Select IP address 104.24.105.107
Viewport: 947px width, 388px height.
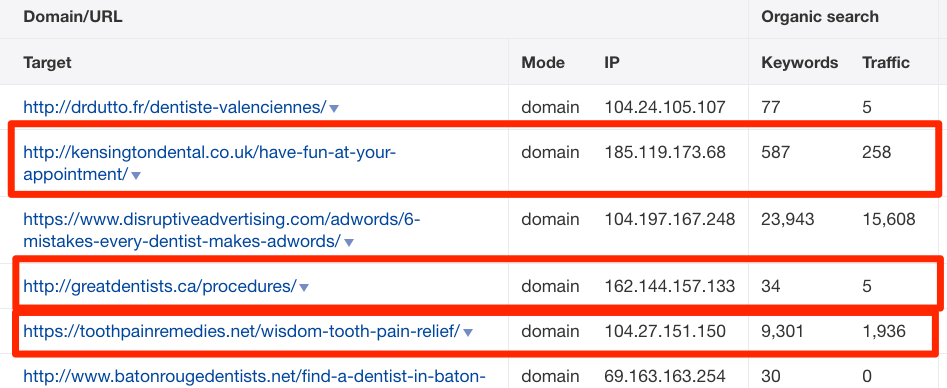coord(665,108)
